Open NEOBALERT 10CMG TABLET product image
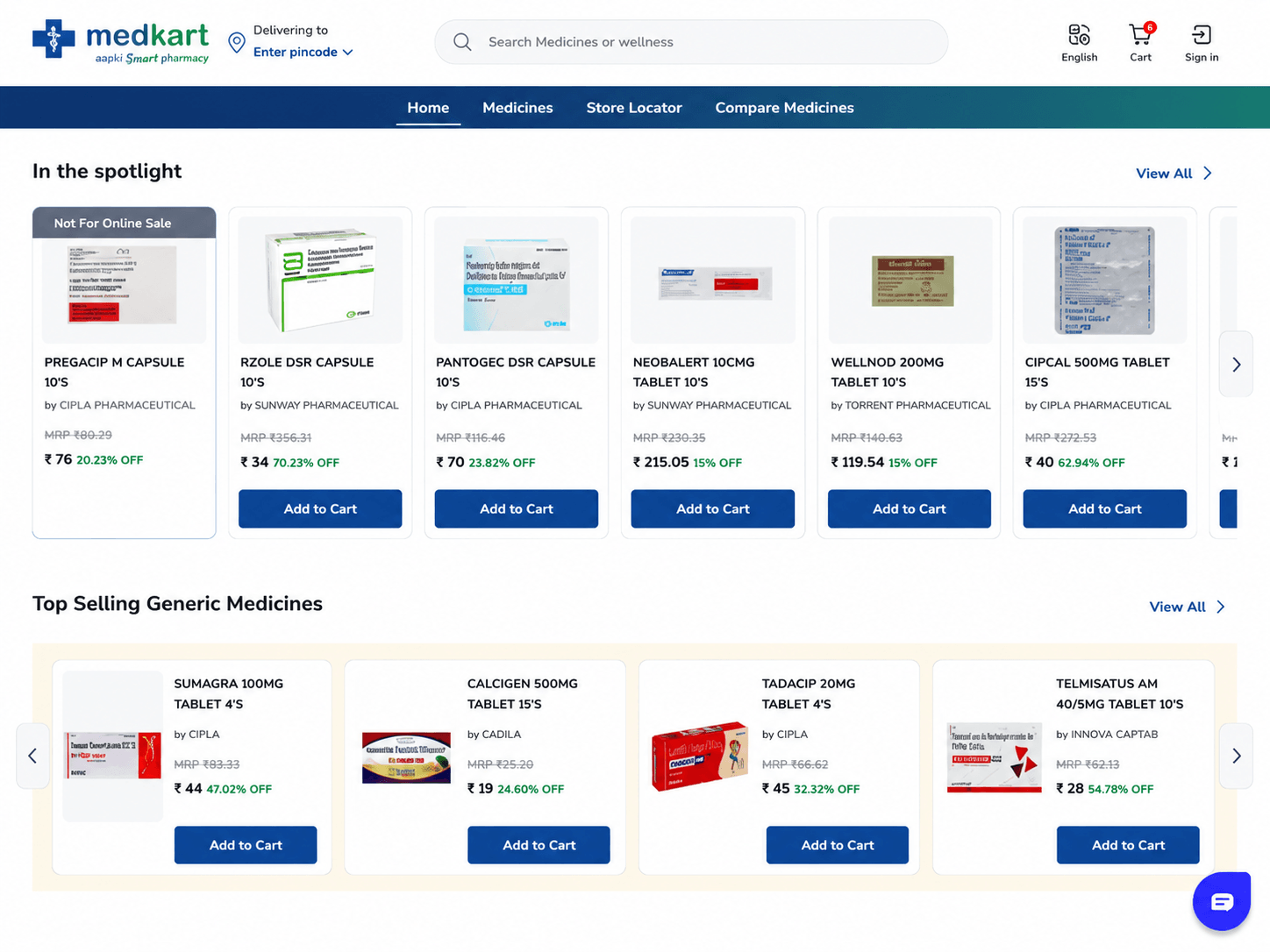This screenshot has height=952, width=1270. 713,280
